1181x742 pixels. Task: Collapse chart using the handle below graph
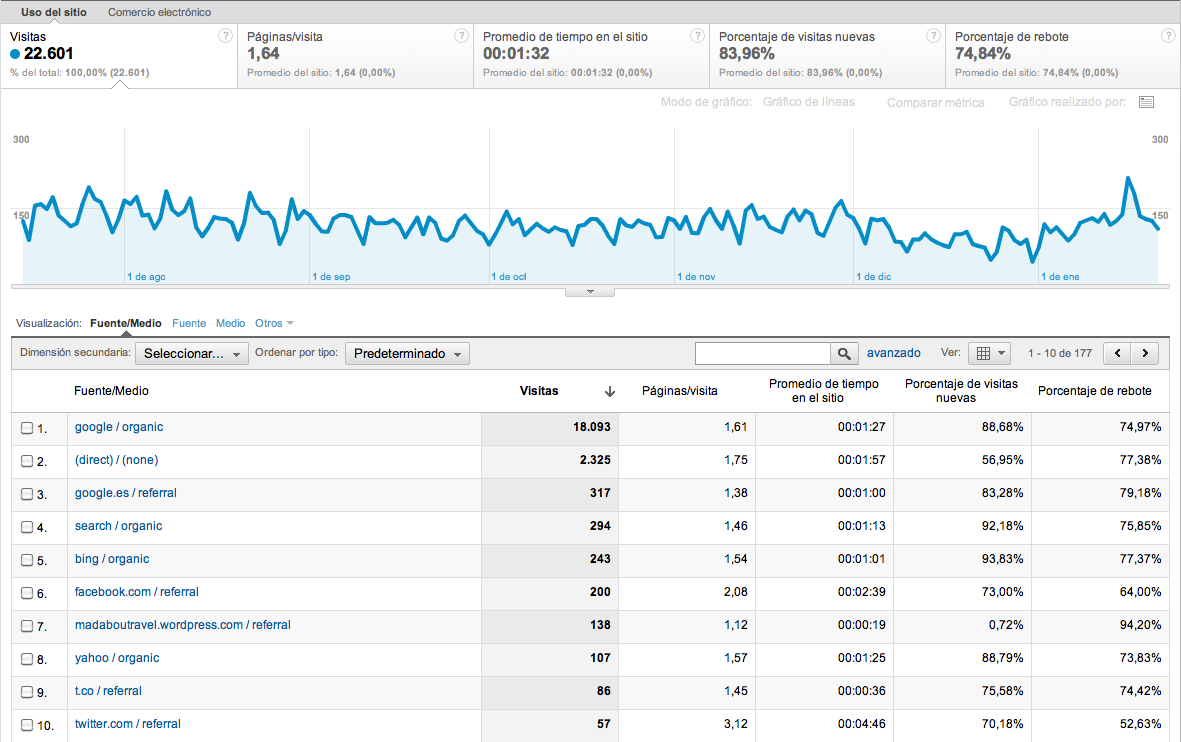click(590, 292)
